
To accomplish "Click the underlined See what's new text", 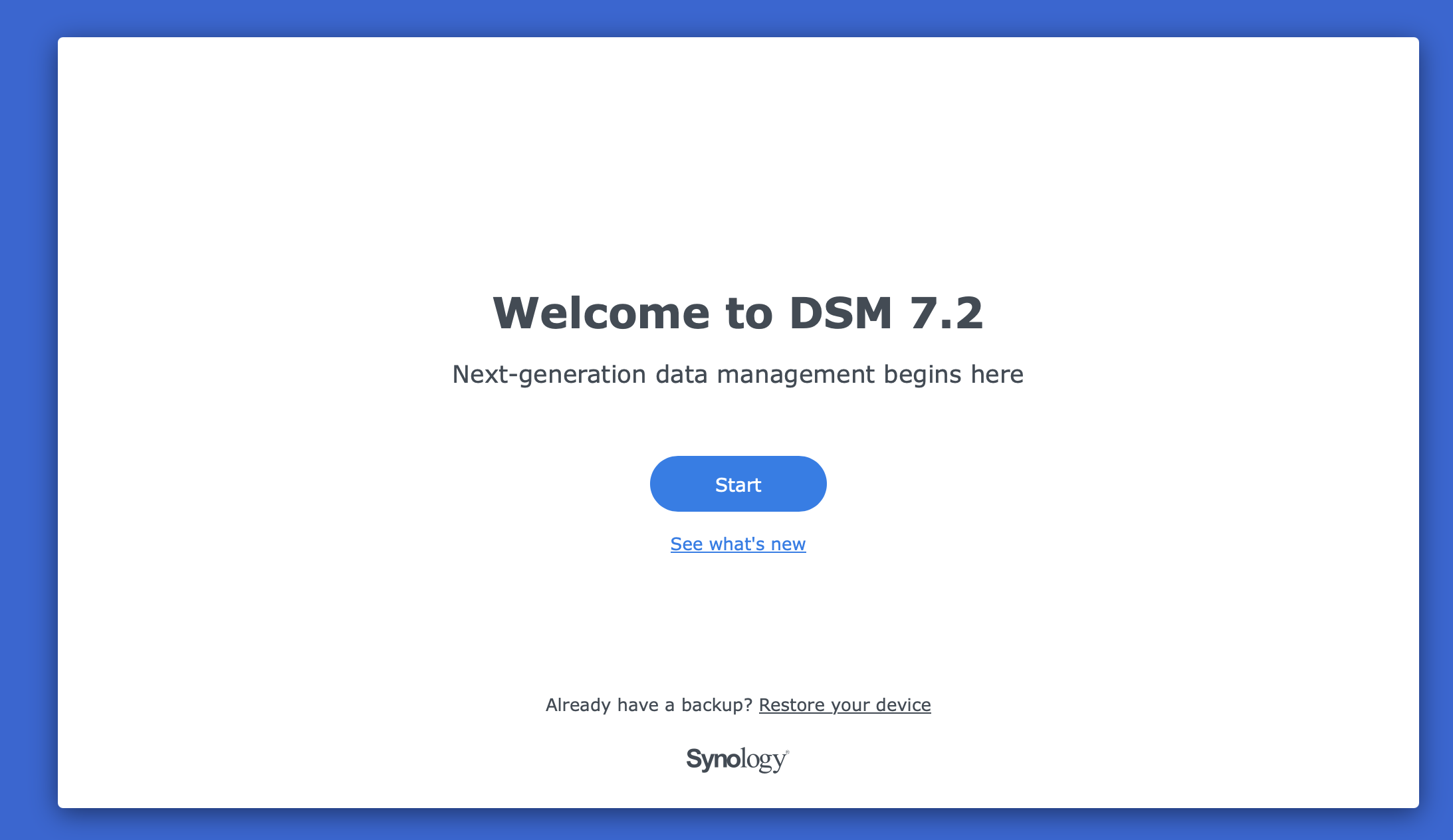I will [x=737, y=544].
